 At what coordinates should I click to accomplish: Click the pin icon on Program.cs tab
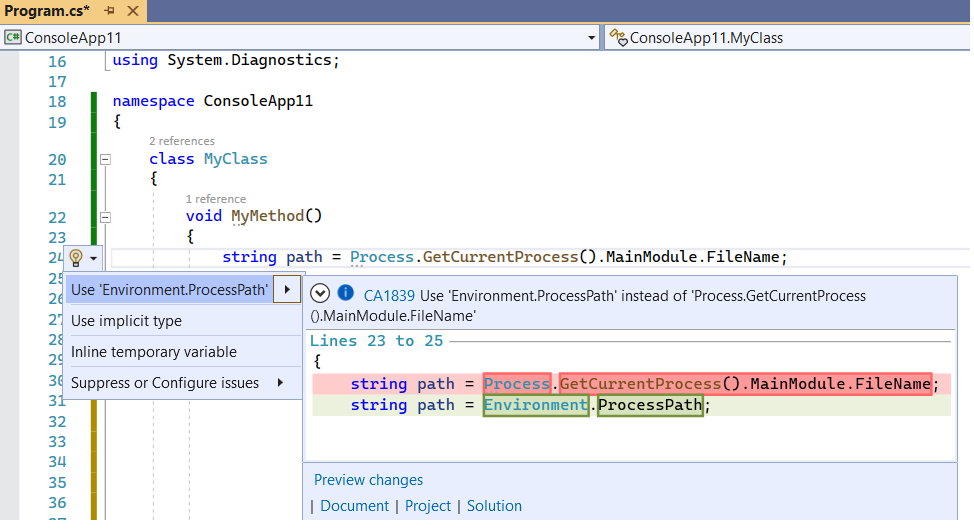click(x=109, y=11)
